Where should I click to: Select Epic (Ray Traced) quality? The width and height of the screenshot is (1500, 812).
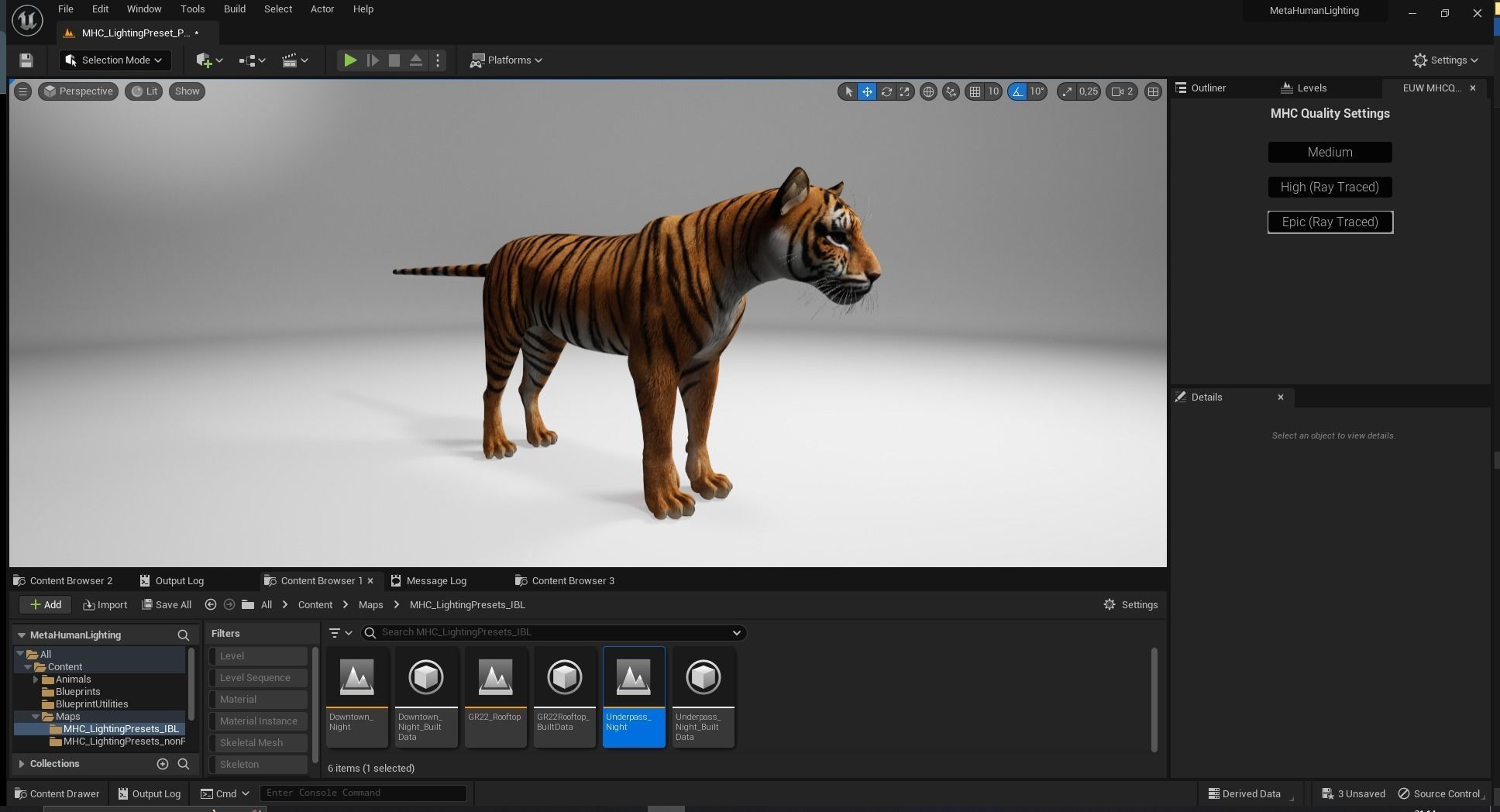pyautogui.click(x=1330, y=222)
